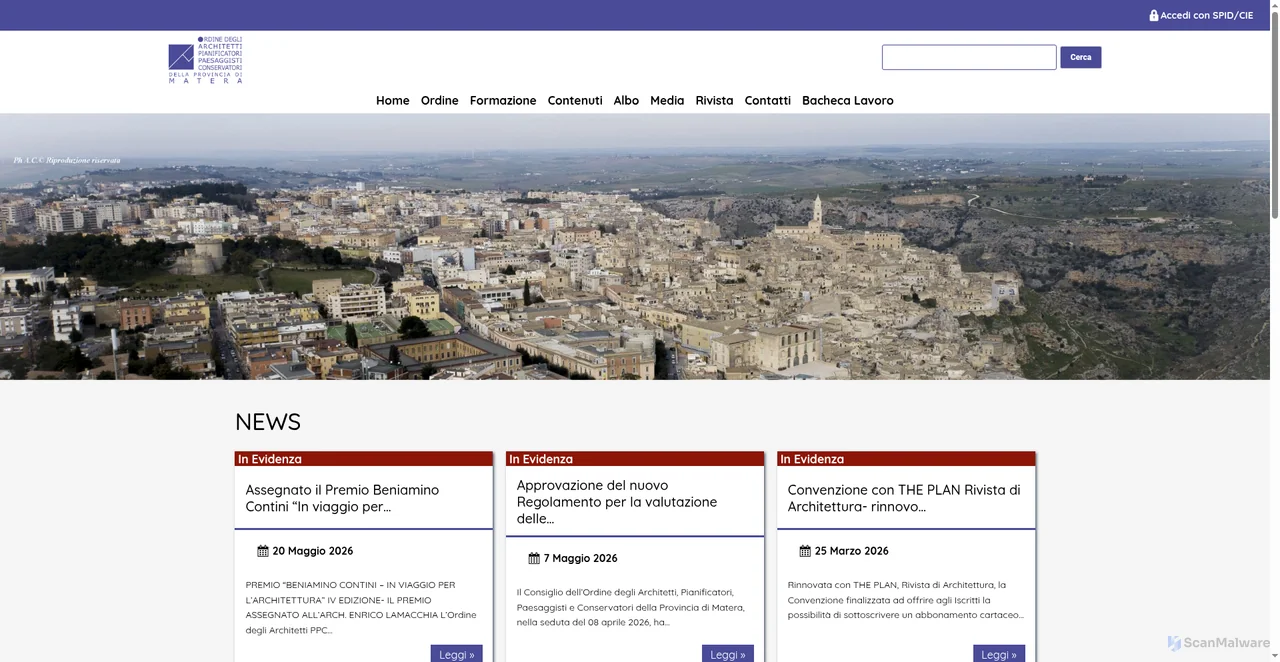1280x662 pixels.
Task: Open the Media menu item
Action: click(x=667, y=100)
